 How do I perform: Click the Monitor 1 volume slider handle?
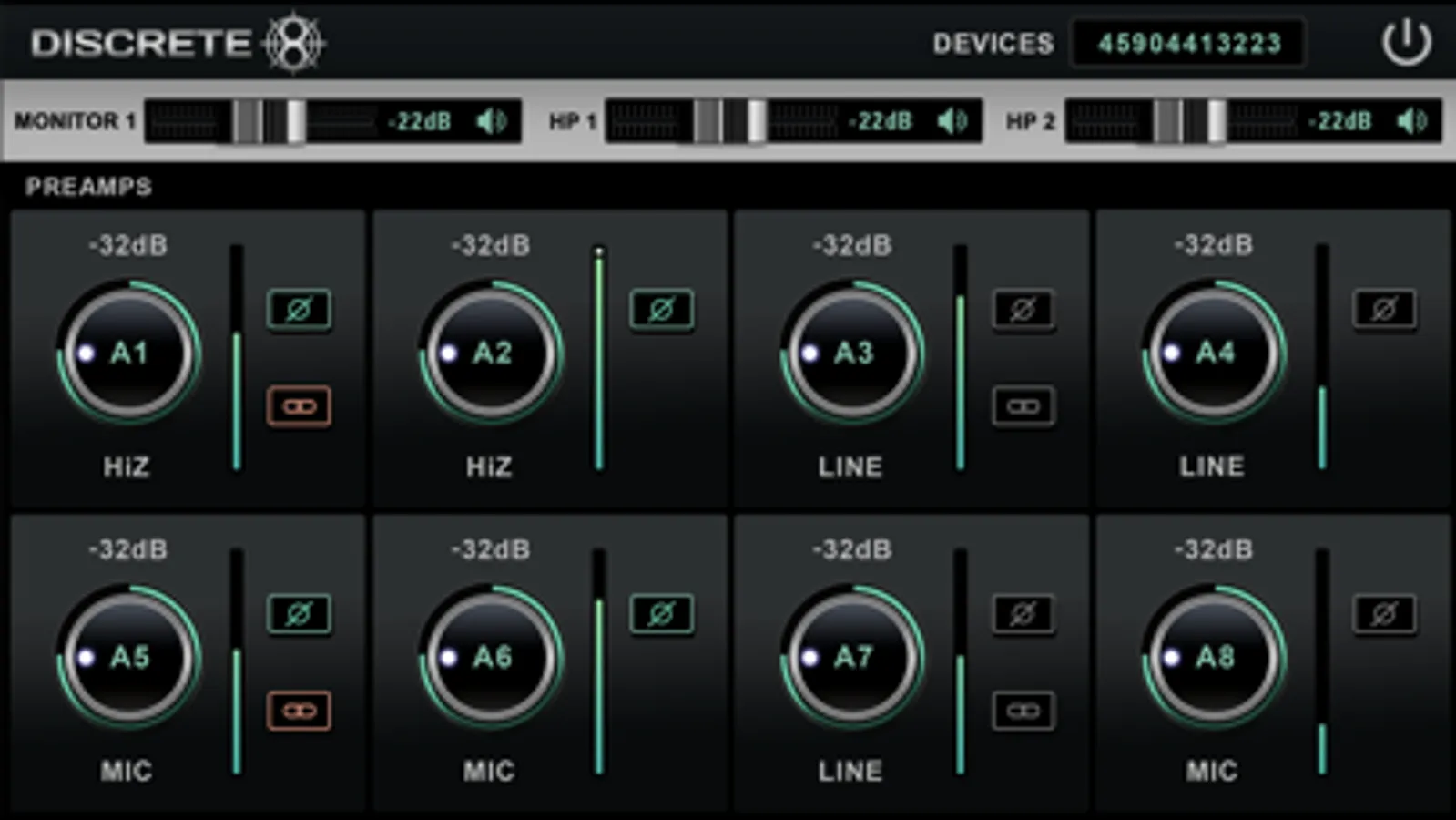pos(296,121)
